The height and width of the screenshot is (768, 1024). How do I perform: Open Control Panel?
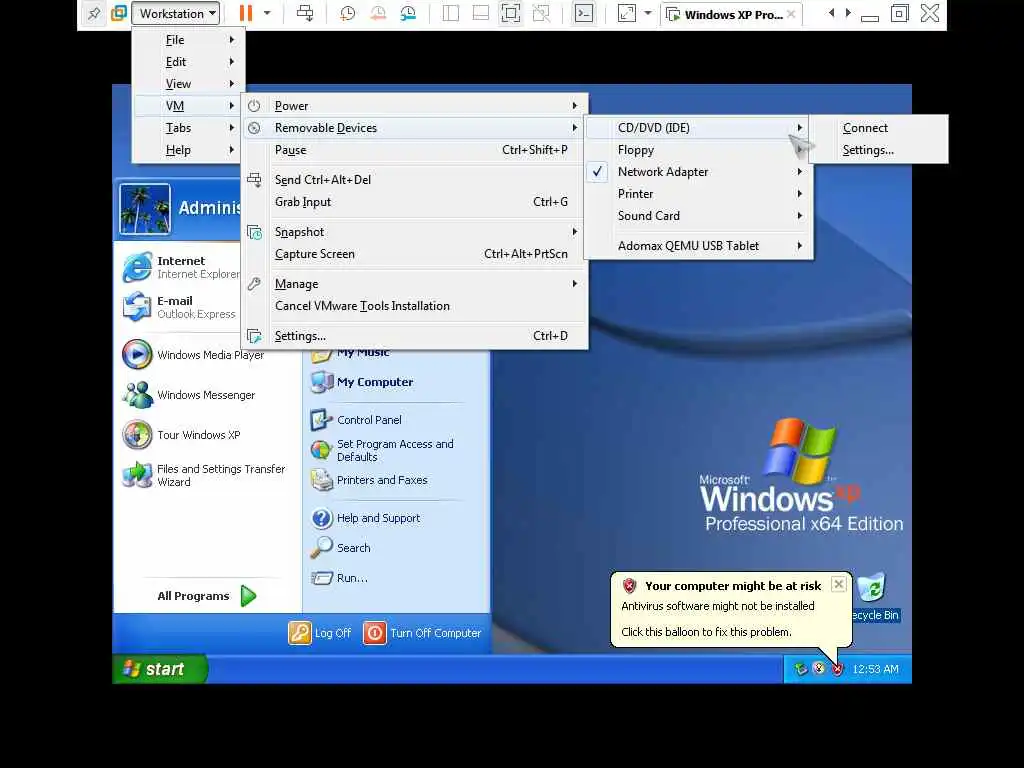coord(357,420)
